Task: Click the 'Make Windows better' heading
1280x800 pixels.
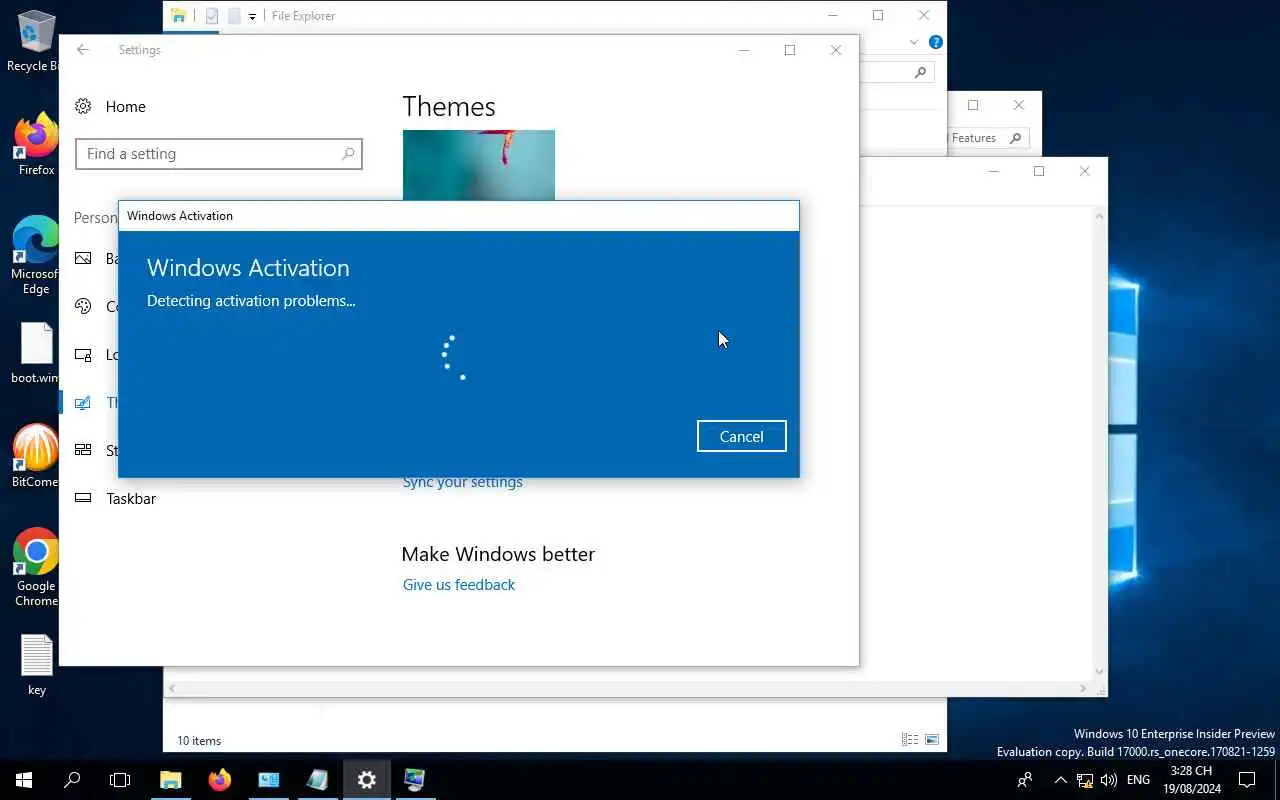Action: 498,554
